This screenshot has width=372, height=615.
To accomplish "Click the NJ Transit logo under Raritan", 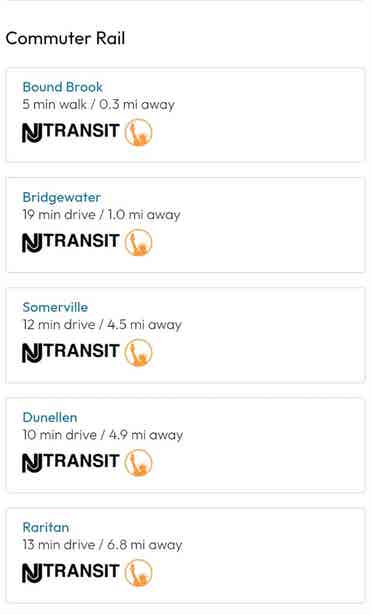I will tap(71, 572).
